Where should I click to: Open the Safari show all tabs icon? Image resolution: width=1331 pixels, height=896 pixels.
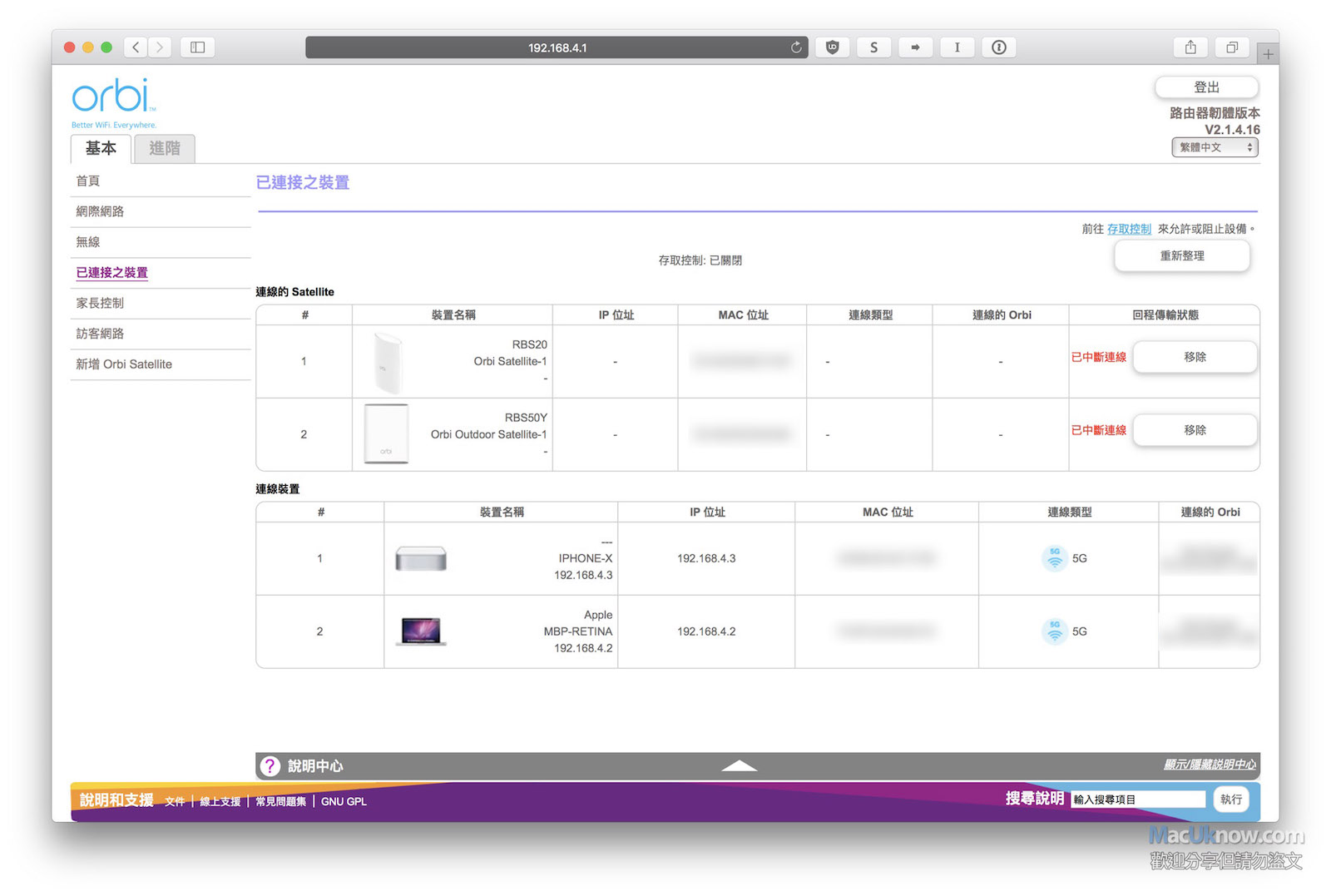tap(1232, 47)
